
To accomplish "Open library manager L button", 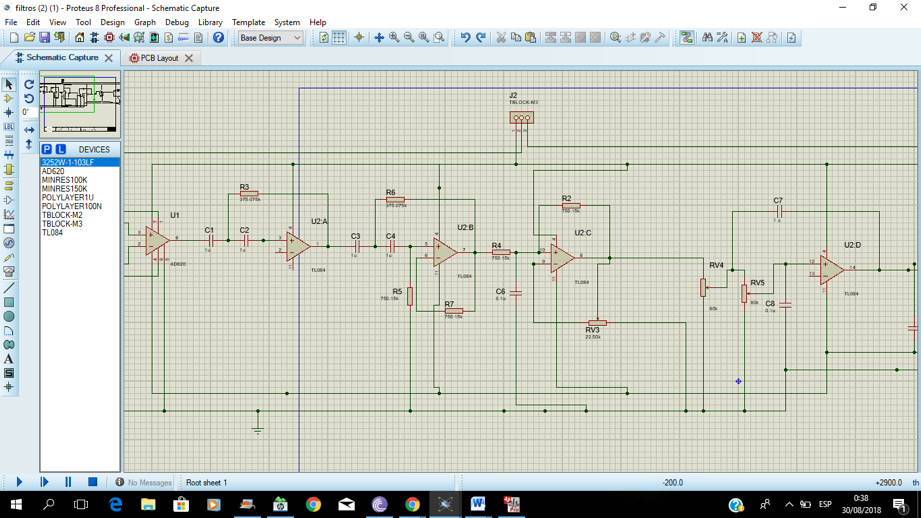I will click(60, 149).
